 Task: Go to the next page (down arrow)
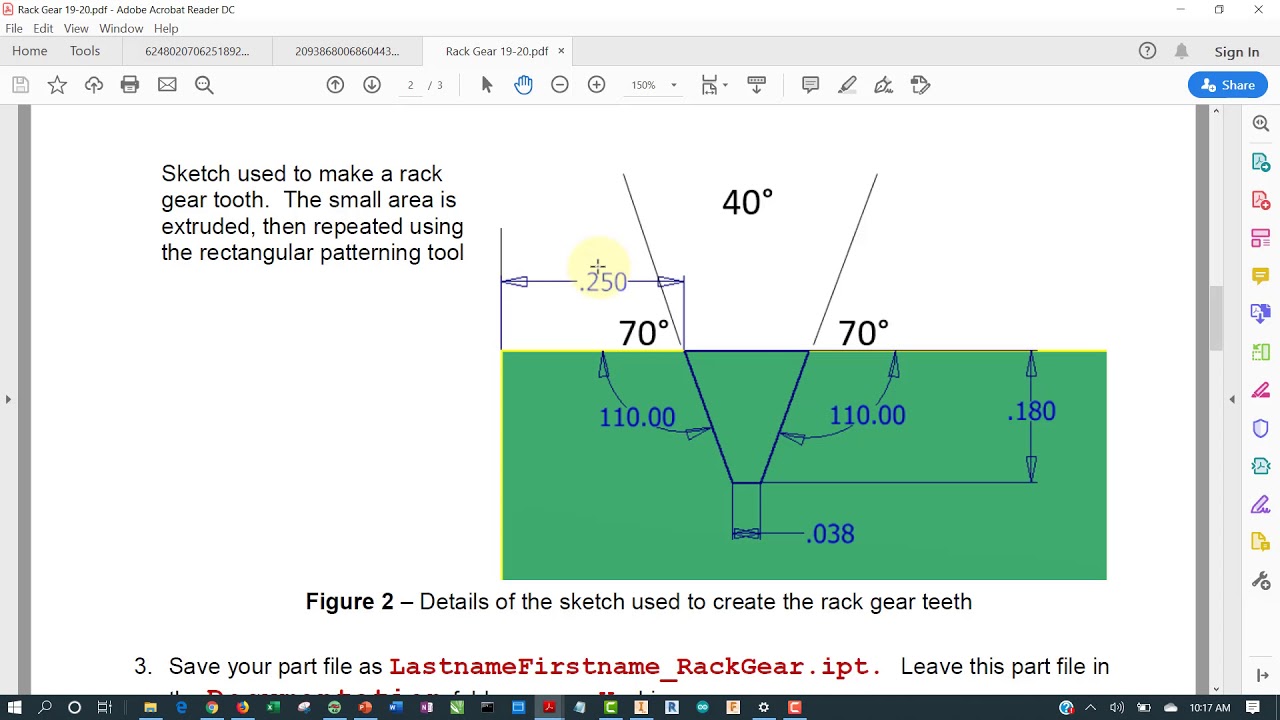(372, 85)
